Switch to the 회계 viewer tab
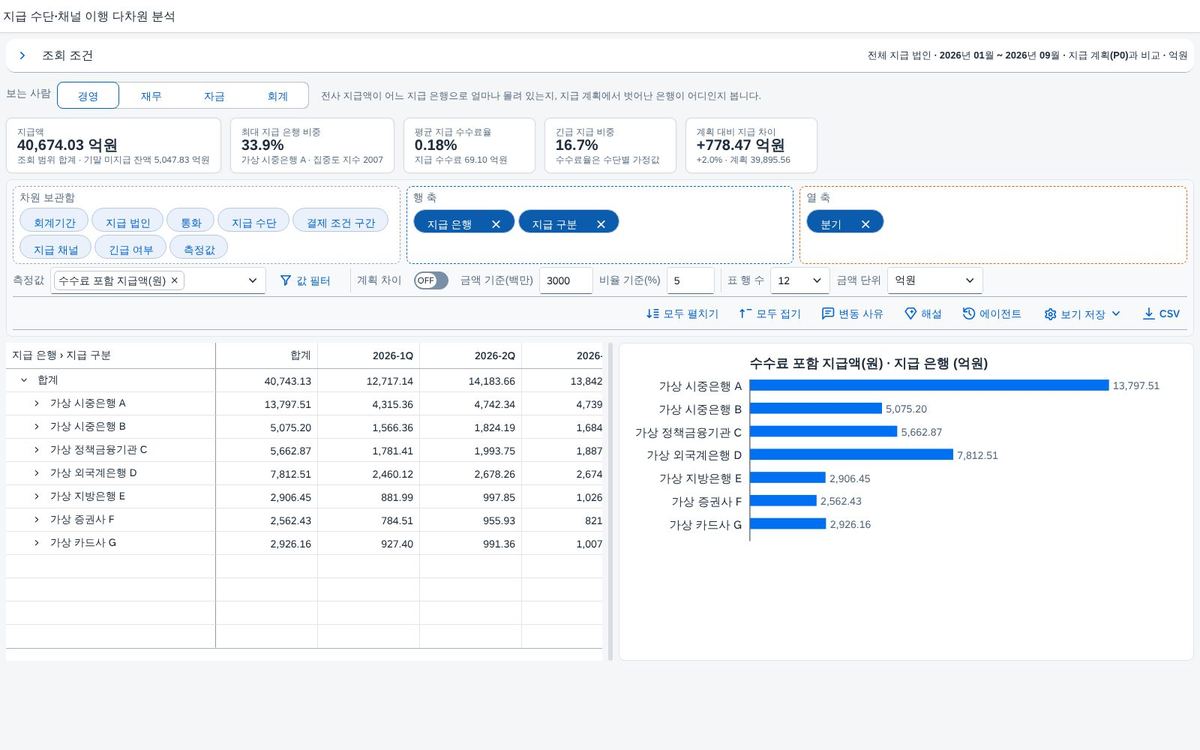Screen dimensions: 1200x750 point(277,96)
